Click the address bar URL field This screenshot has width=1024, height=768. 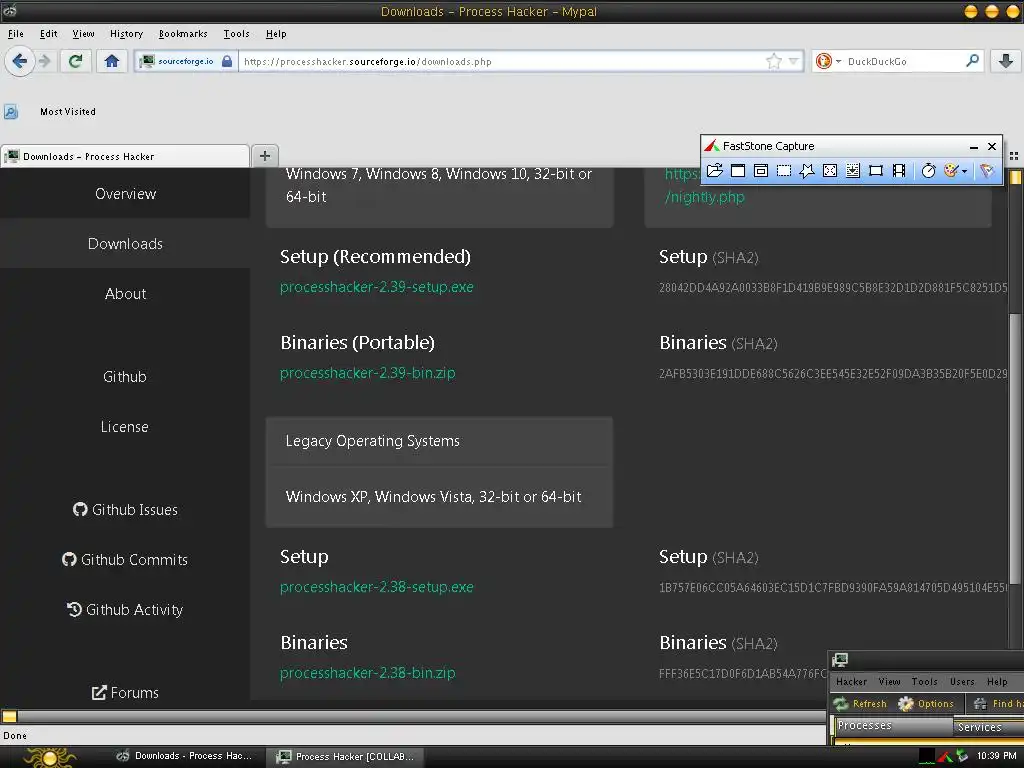coord(503,61)
